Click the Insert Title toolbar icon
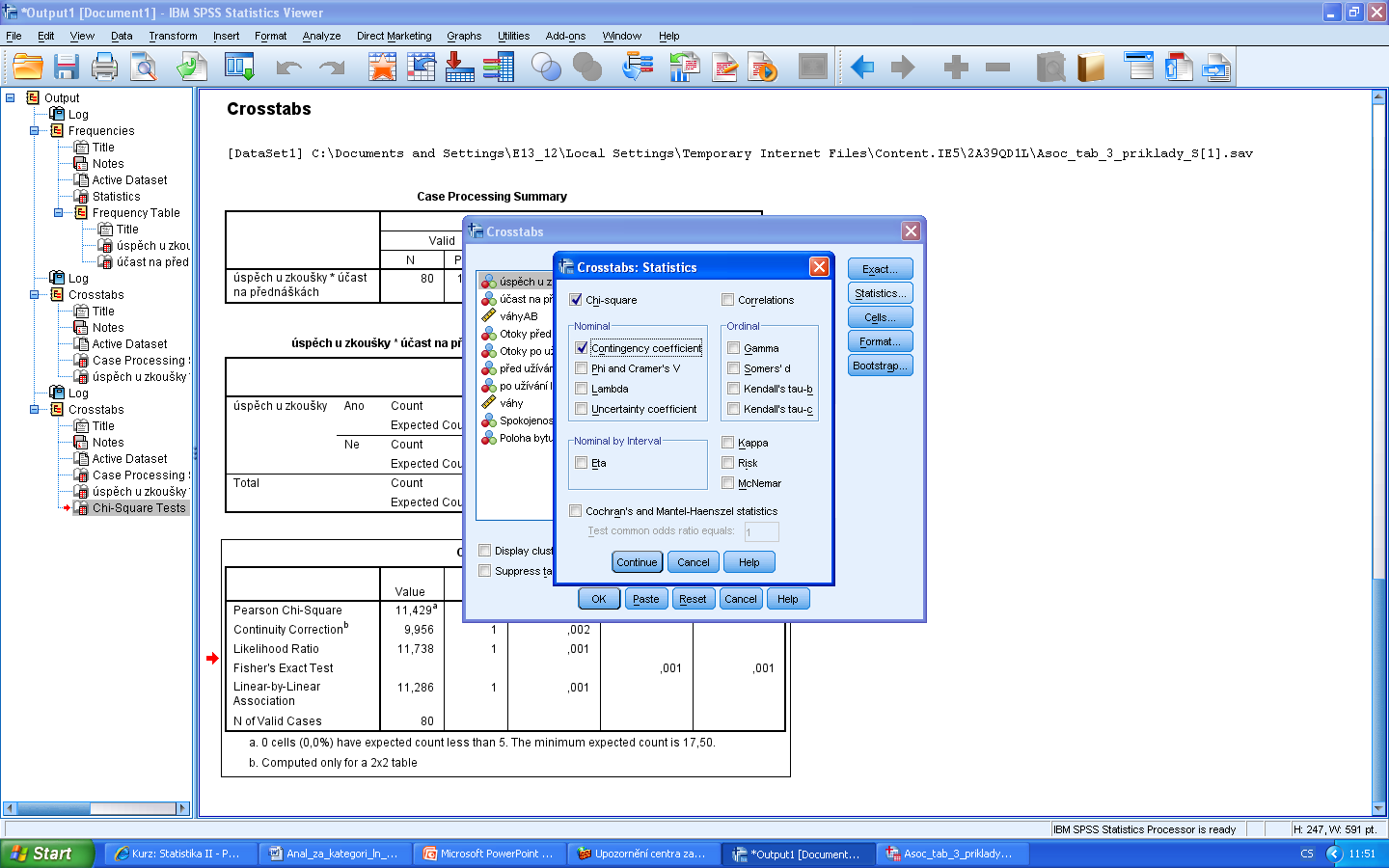Screen dimensions: 1389x868 tap(1179, 67)
